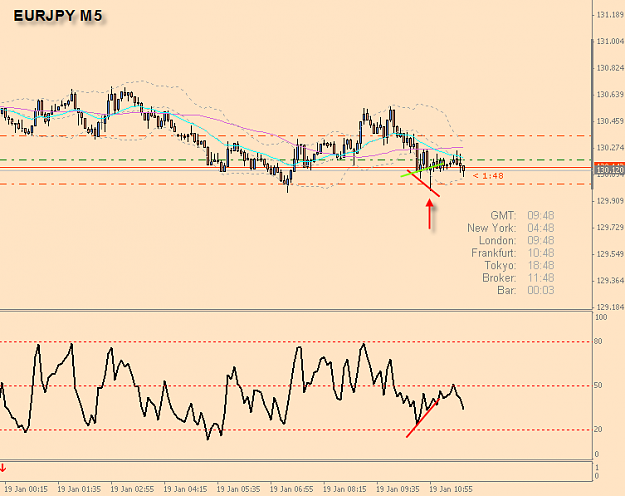
Task: Click the 130.824 price scale value
Action: coord(610,68)
